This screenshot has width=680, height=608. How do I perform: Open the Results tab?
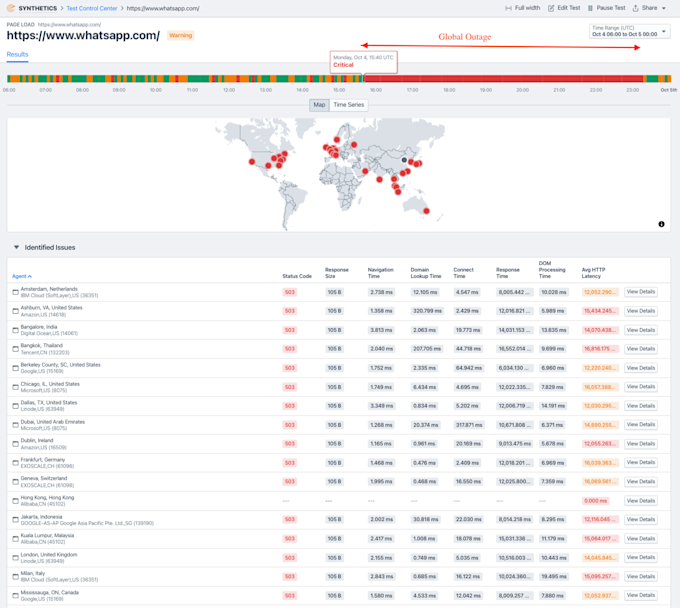pos(17,55)
